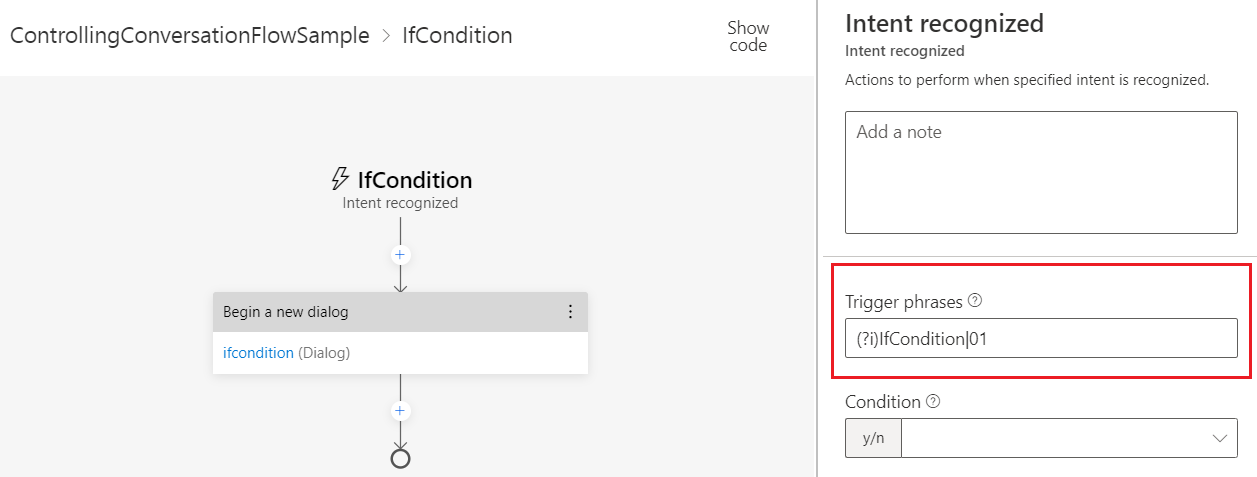Select the Begin a new dialog header

click(x=380, y=312)
